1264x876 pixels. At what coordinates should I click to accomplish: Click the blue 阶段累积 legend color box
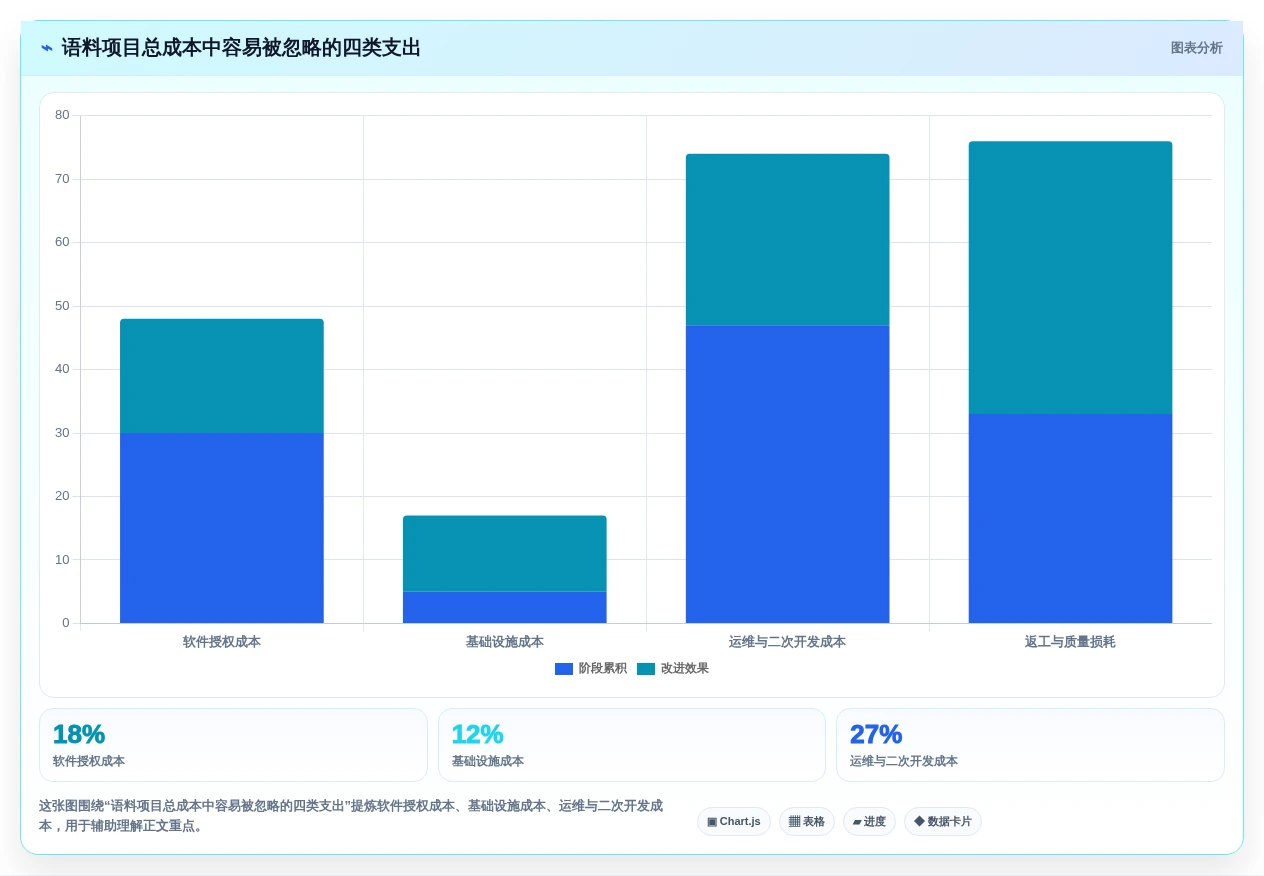coord(564,669)
